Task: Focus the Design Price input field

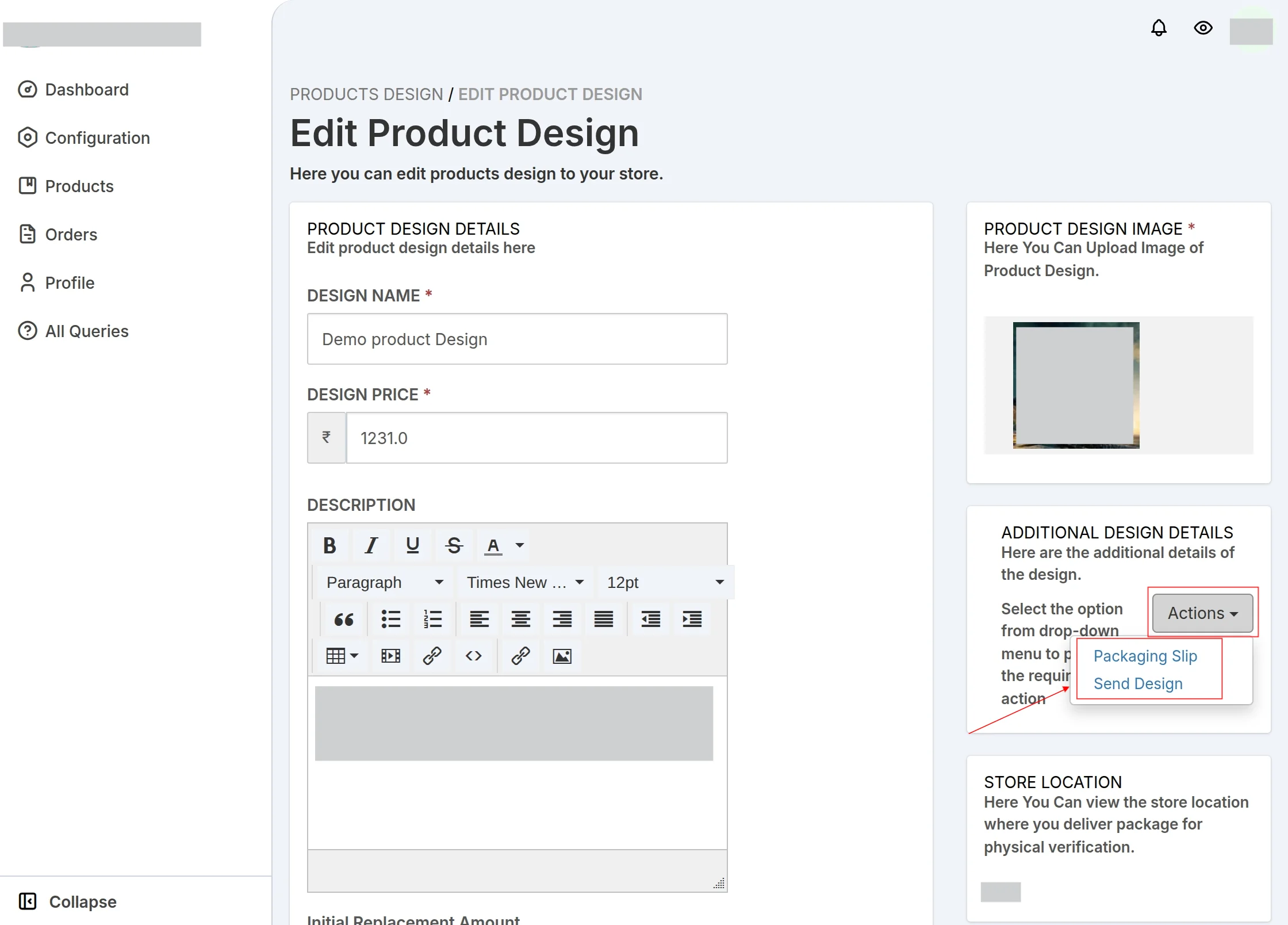Action: (x=536, y=438)
